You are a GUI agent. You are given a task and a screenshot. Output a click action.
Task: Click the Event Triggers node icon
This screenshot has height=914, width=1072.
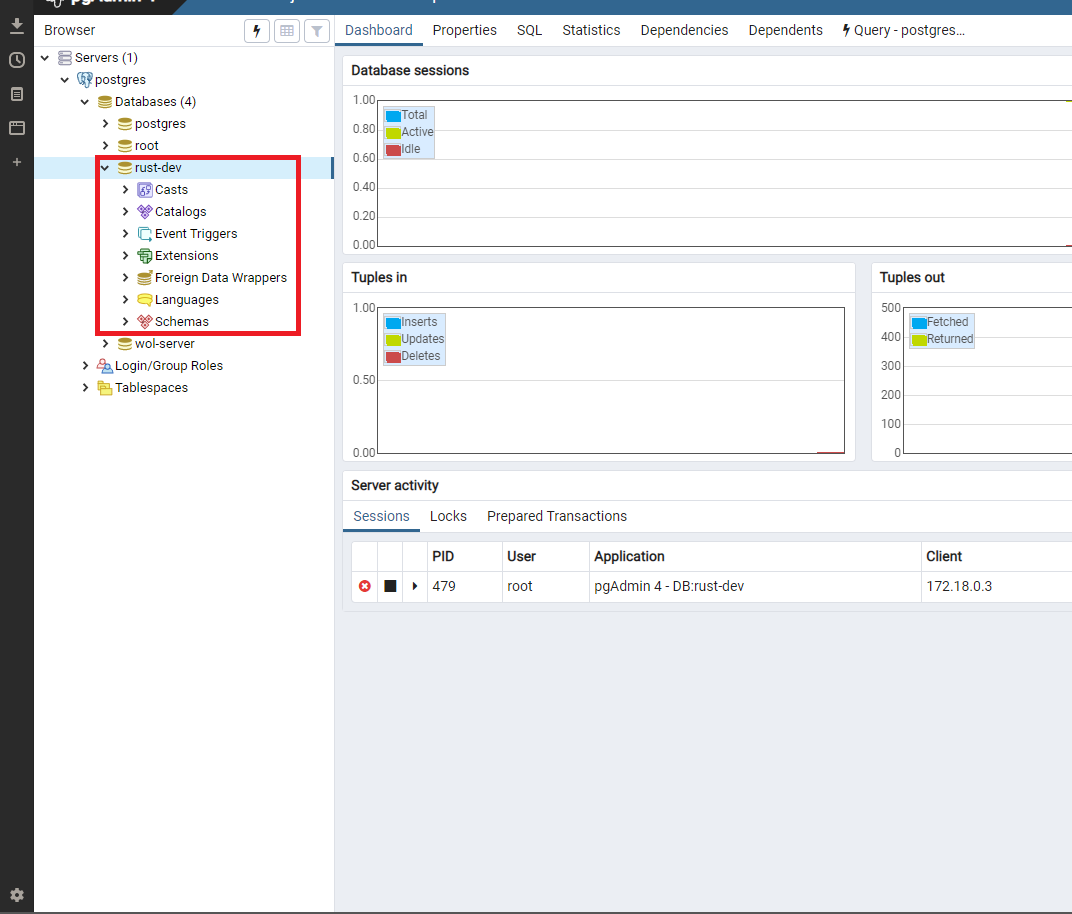pyautogui.click(x=145, y=234)
